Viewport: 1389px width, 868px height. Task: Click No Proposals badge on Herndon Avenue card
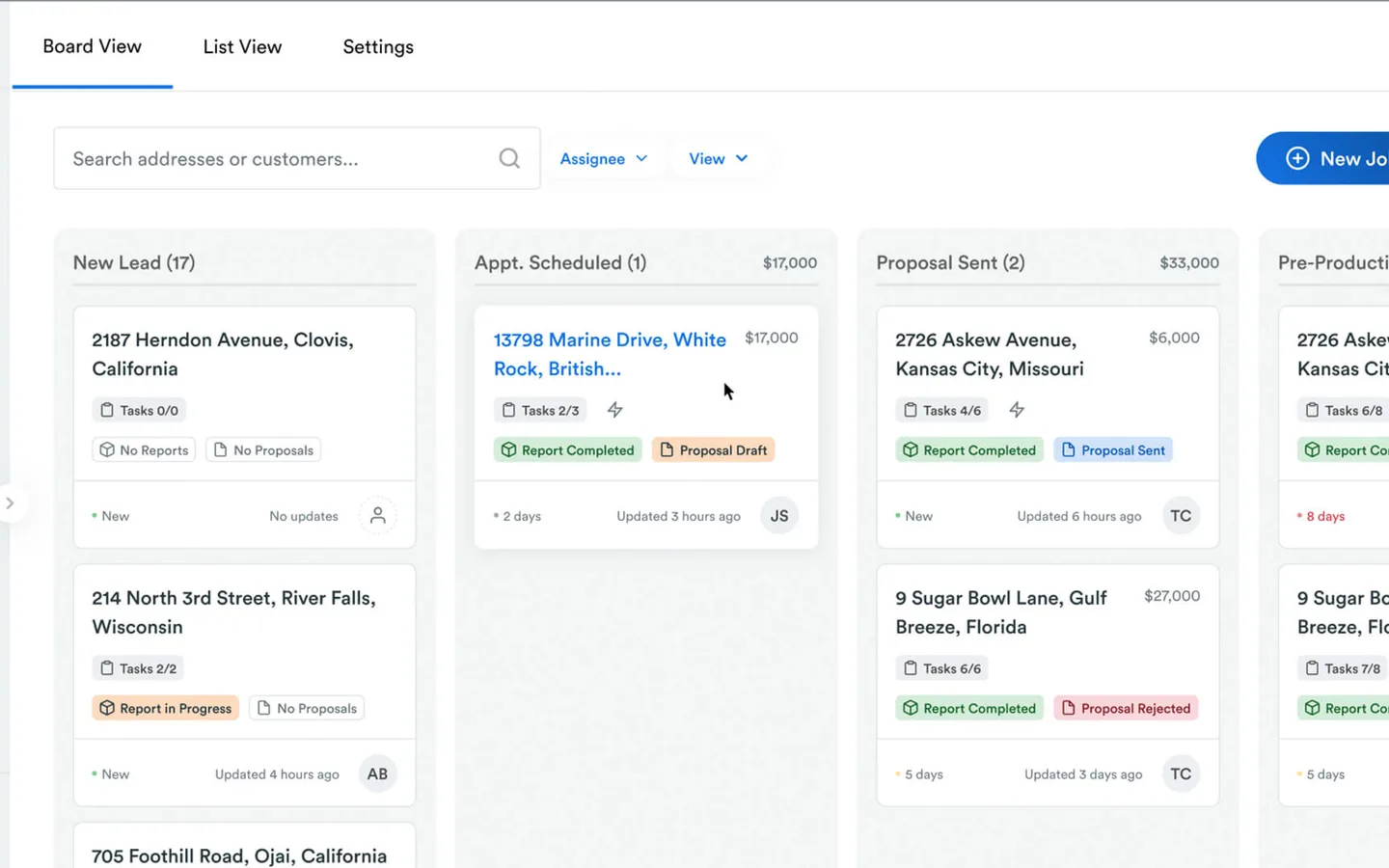click(263, 449)
